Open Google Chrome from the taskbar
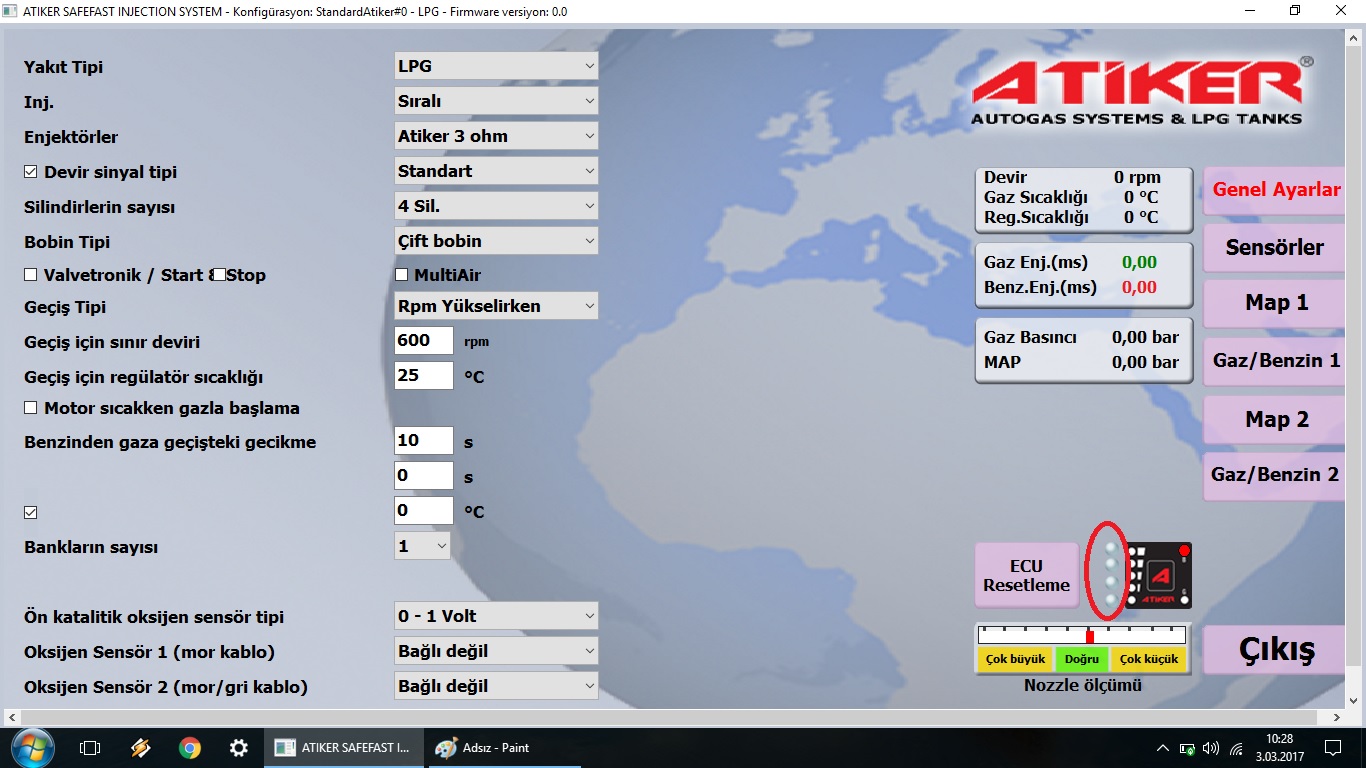 [190, 747]
